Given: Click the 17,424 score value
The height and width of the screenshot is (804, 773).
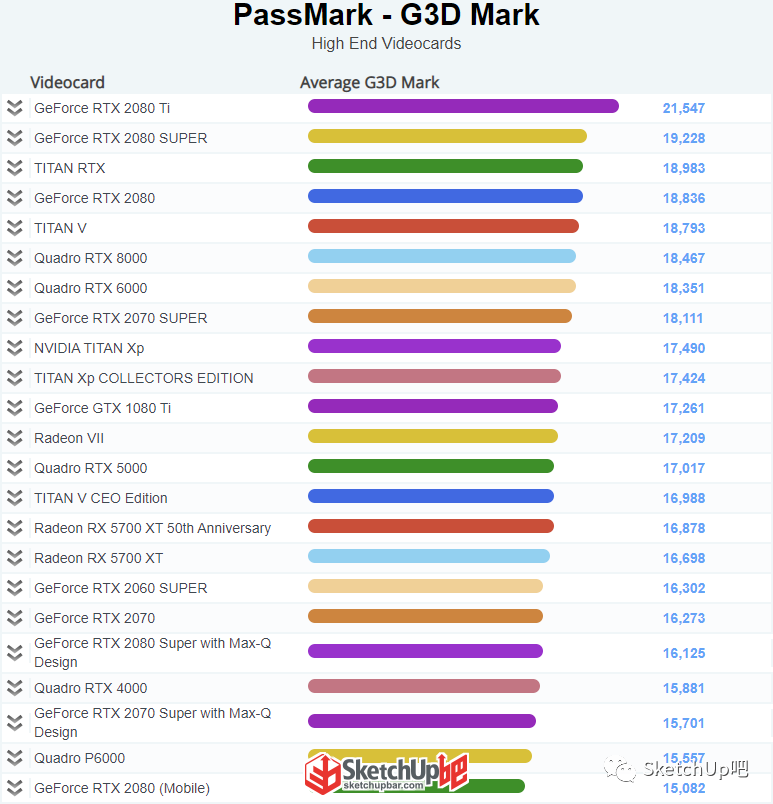Looking at the screenshot, I should (684, 378).
